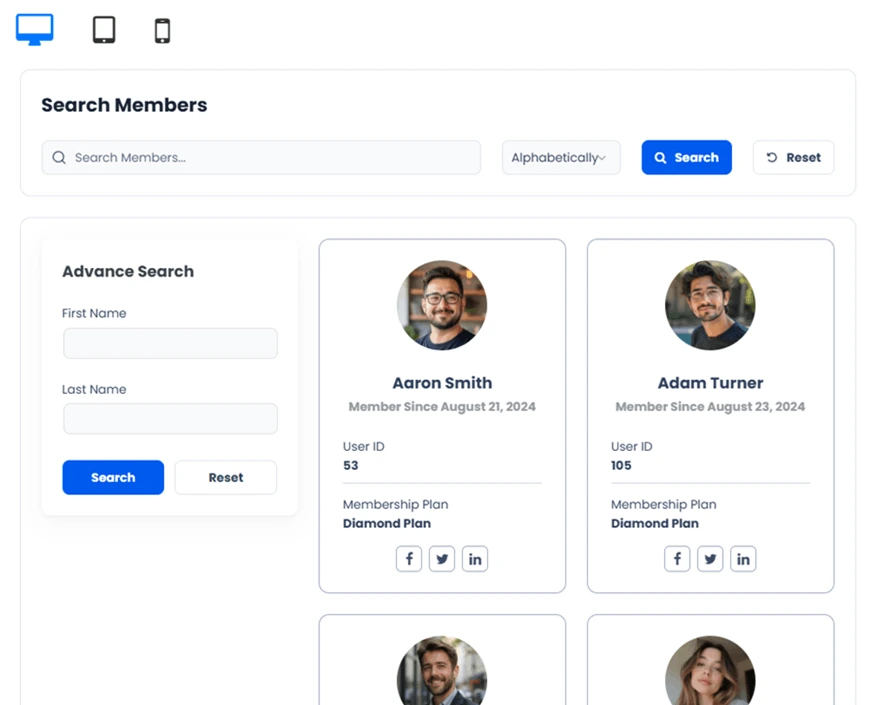Screen dimensions: 877x705
Task: Select the name Adam Turner
Action: 710,383
